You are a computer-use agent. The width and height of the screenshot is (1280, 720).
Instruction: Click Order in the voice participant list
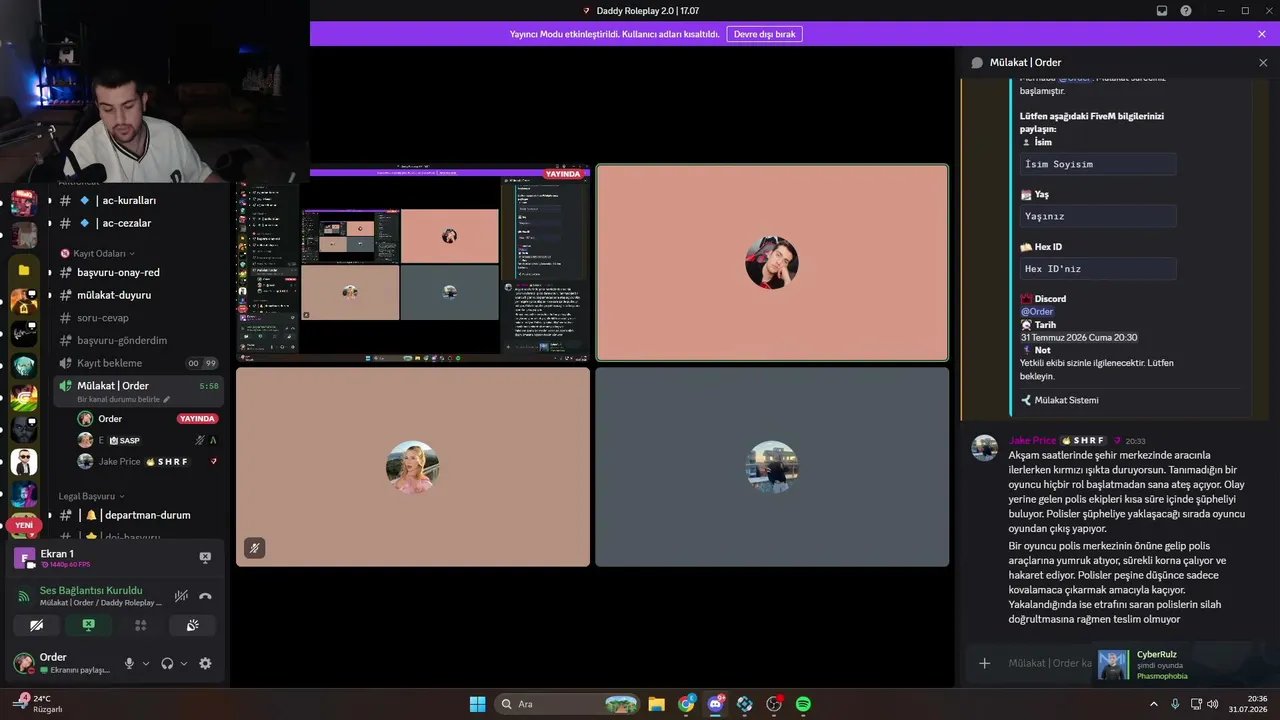[146, 419]
